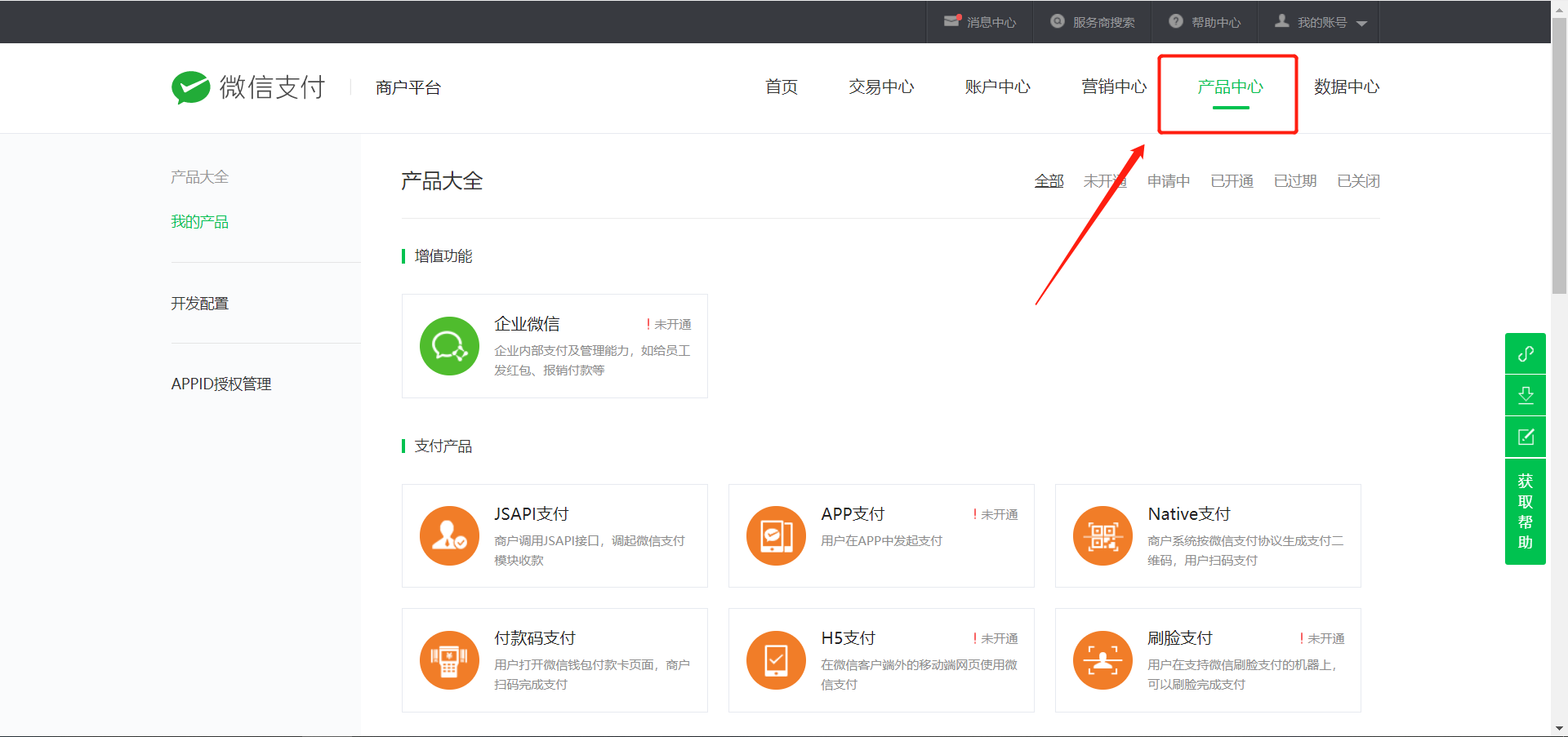Open the 数据中心 nav tab
Viewport: 1568px width, 737px height.
(1347, 87)
